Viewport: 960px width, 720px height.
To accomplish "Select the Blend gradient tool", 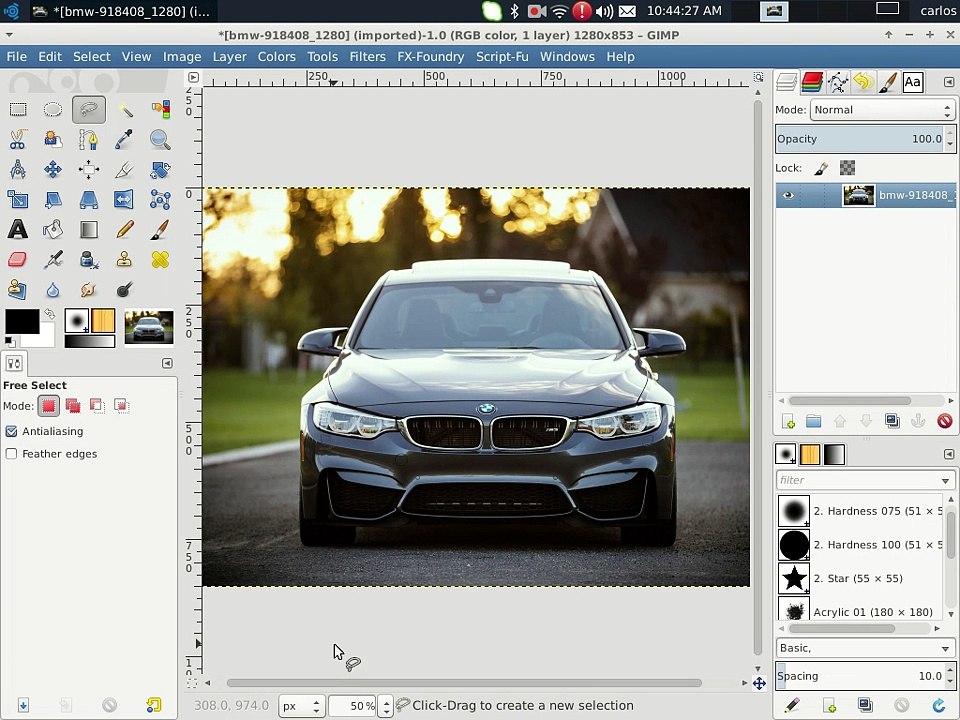I will [x=89, y=230].
